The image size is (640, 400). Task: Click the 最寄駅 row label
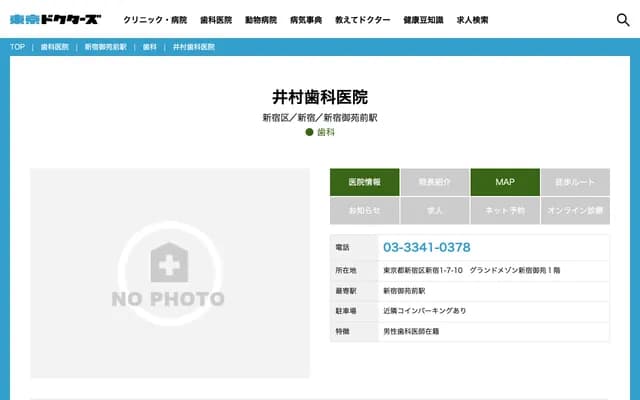coord(346,291)
